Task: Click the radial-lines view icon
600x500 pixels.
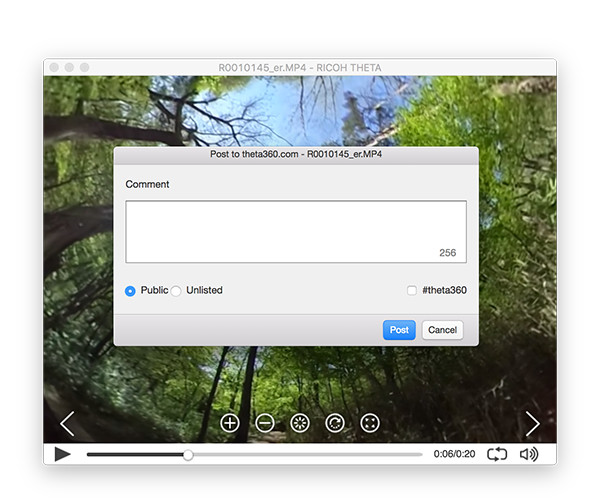Action: coord(300,423)
